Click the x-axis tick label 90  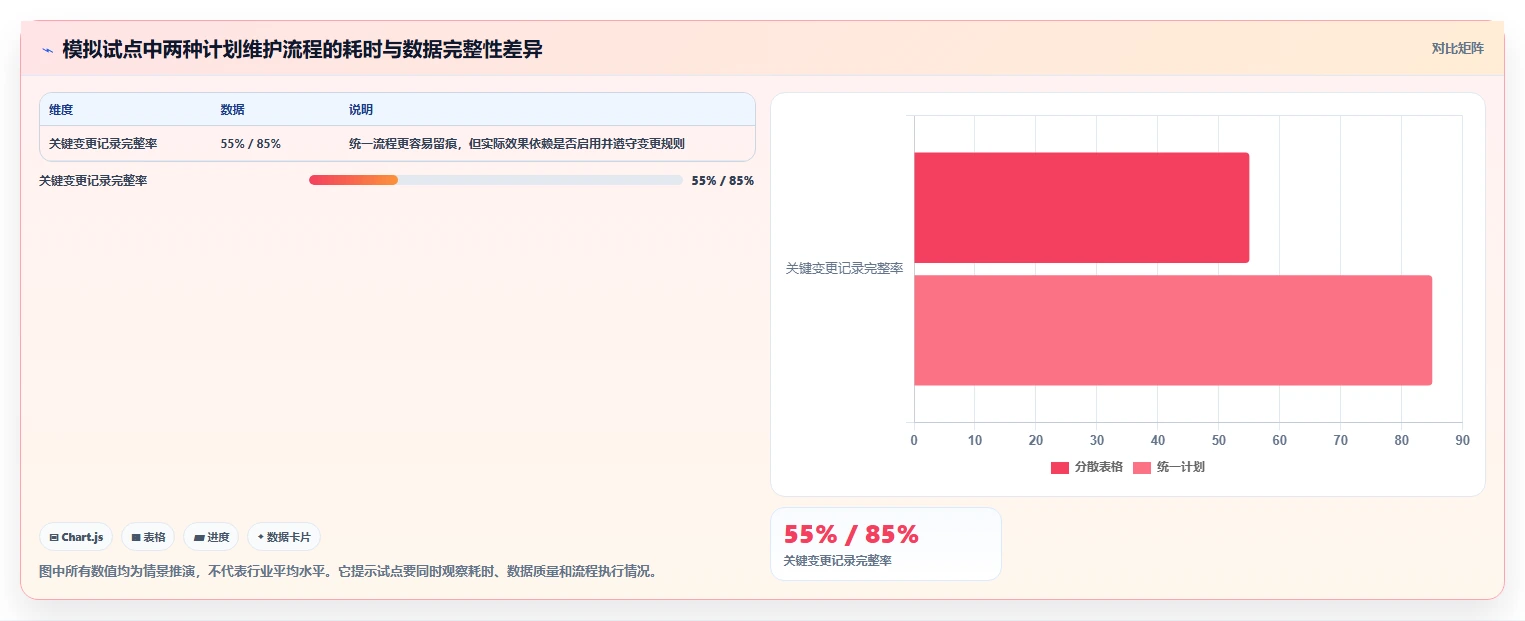(x=1462, y=440)
